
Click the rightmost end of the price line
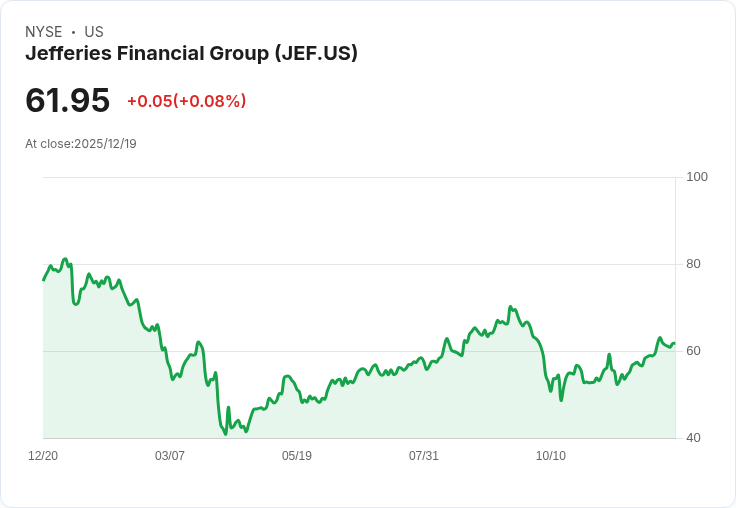674,343
